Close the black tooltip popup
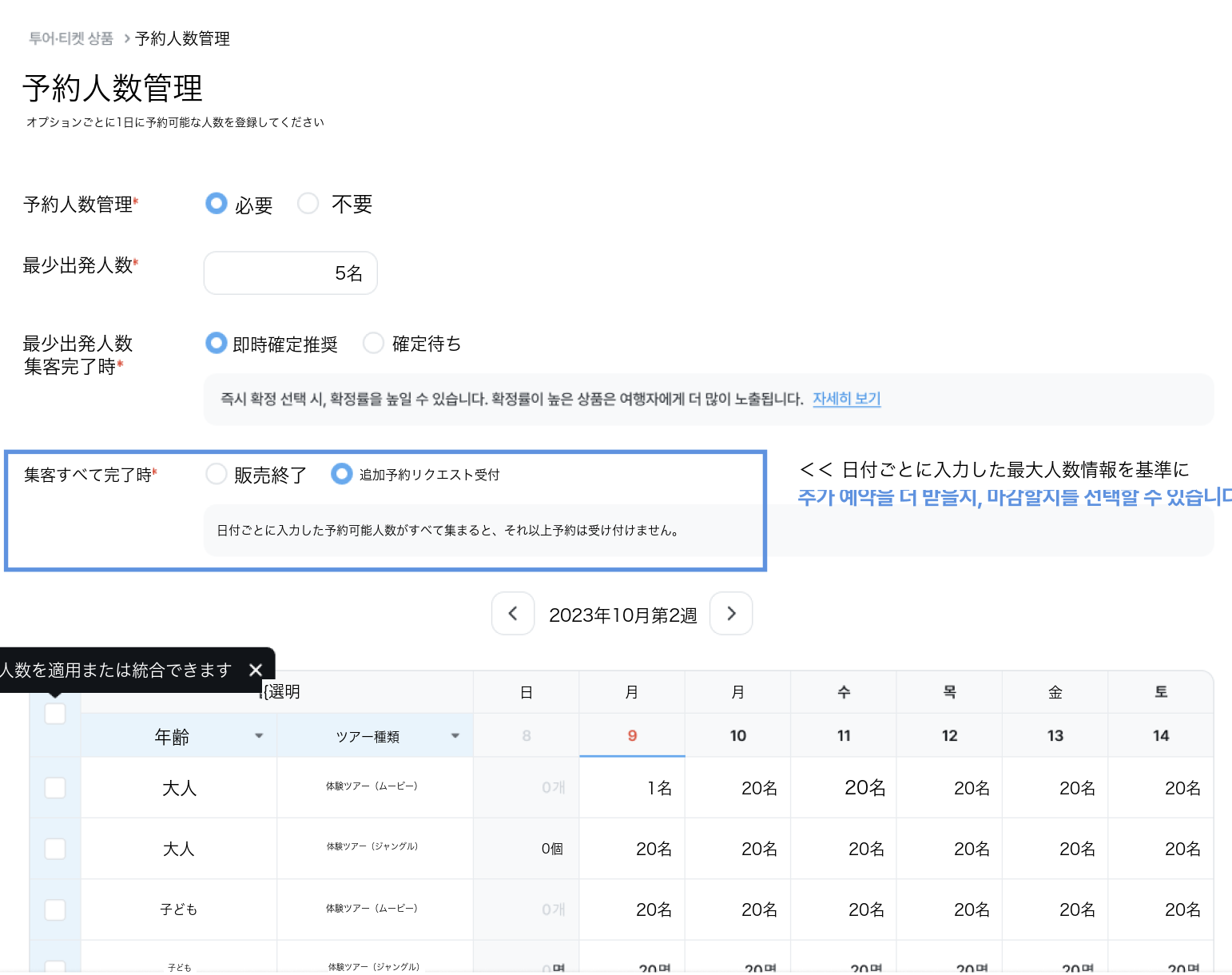The image size is (1232, 975). click(x=256, y=670)
